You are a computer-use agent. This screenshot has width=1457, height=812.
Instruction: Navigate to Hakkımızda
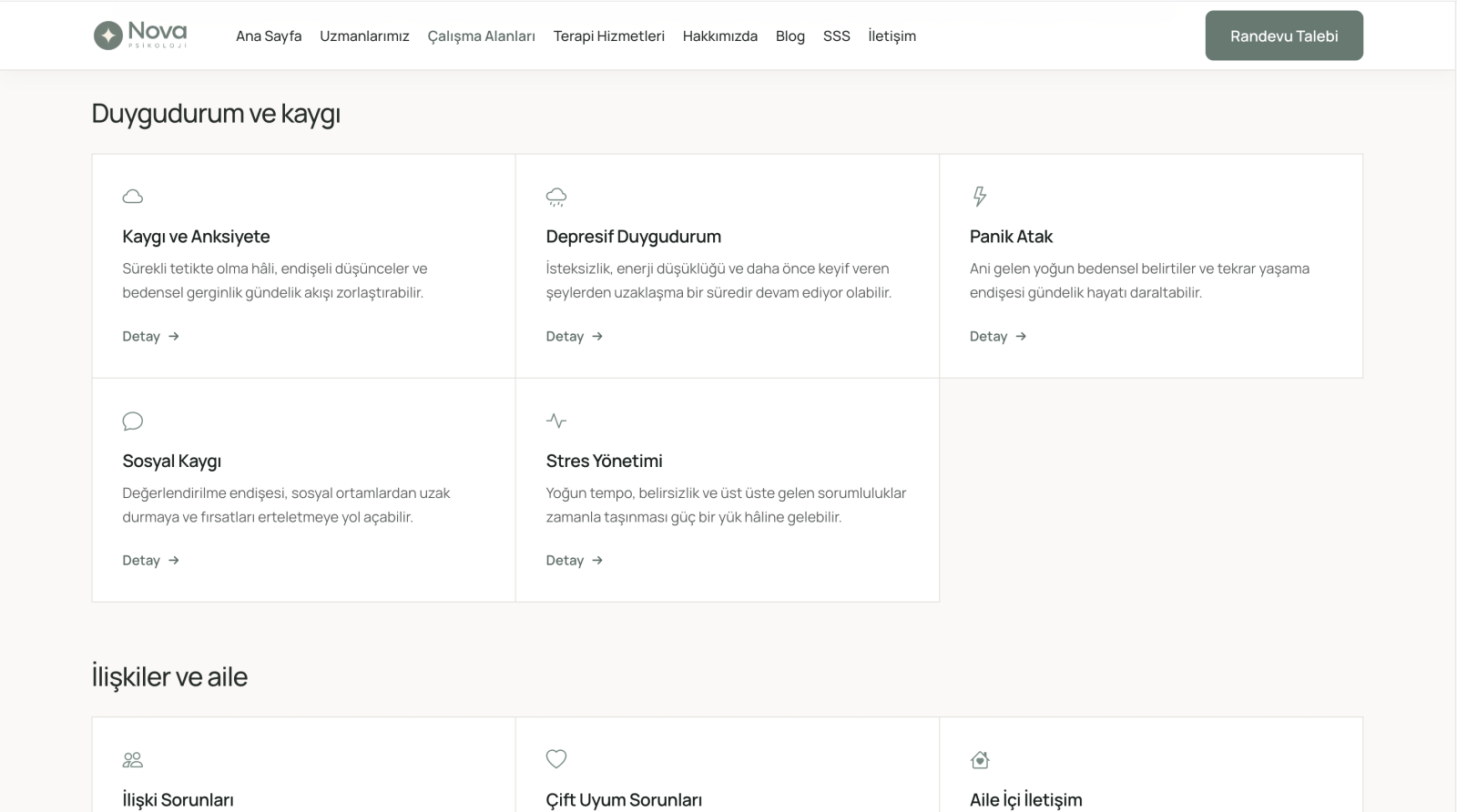coord(719,36)
